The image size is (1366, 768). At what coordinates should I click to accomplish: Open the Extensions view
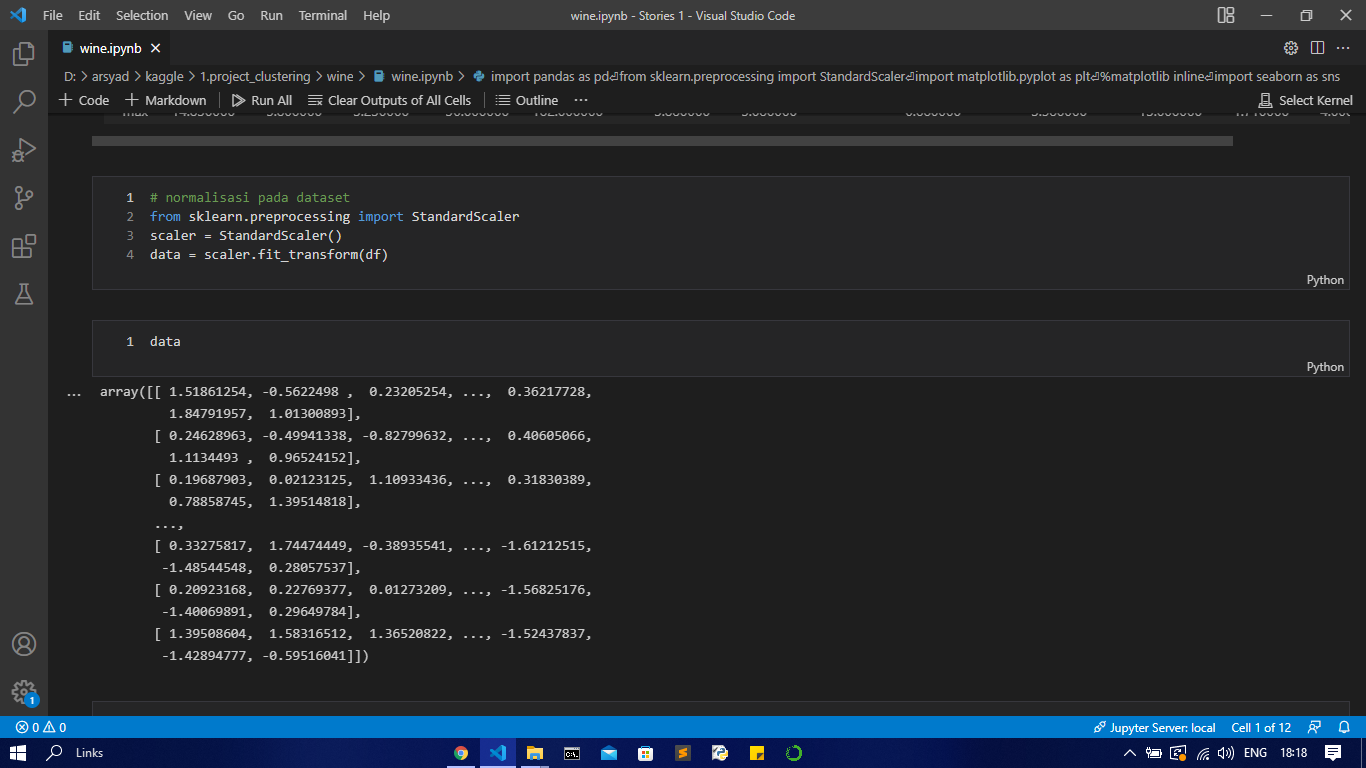[x=24, y=246]
